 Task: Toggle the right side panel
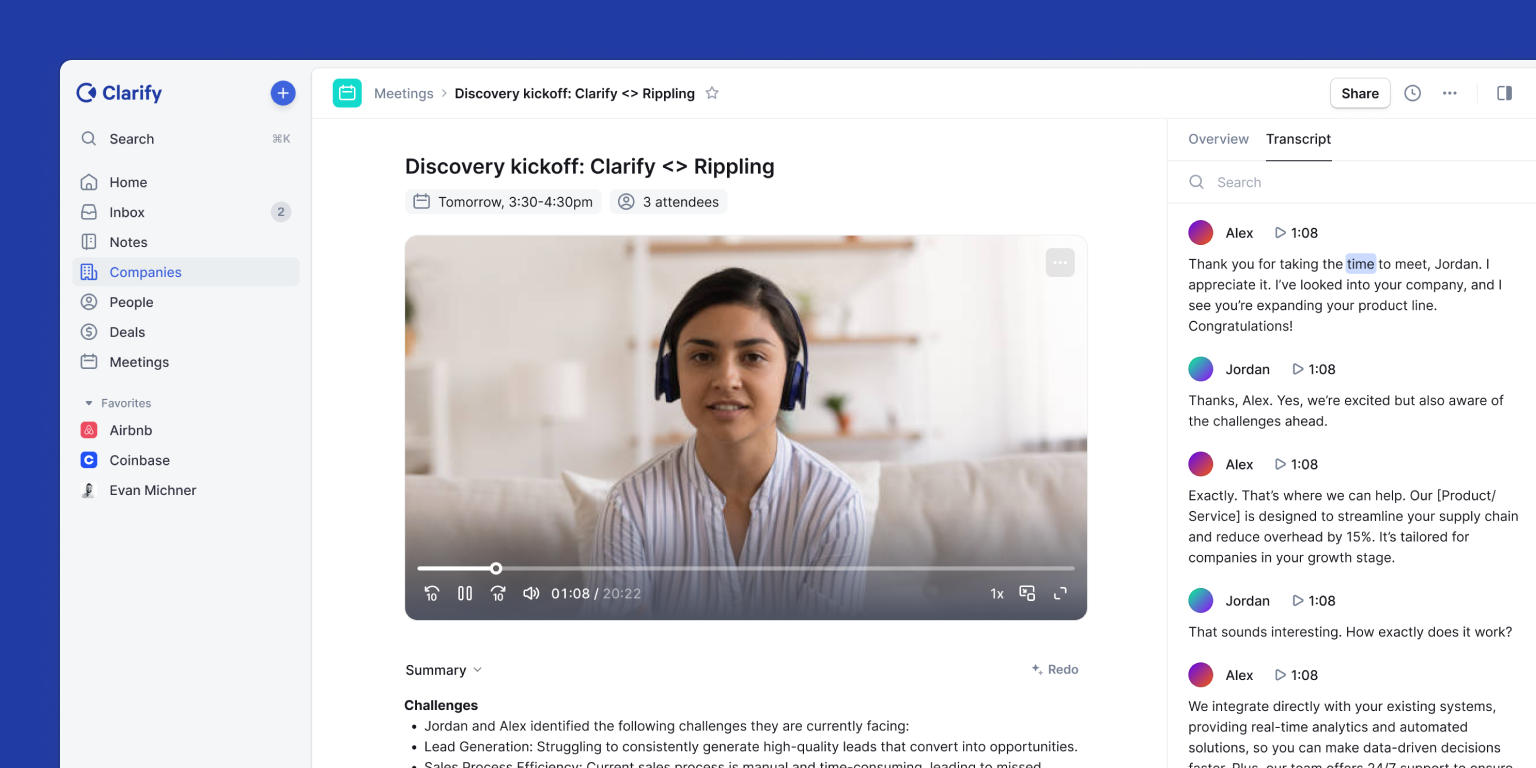point(1504,93)
